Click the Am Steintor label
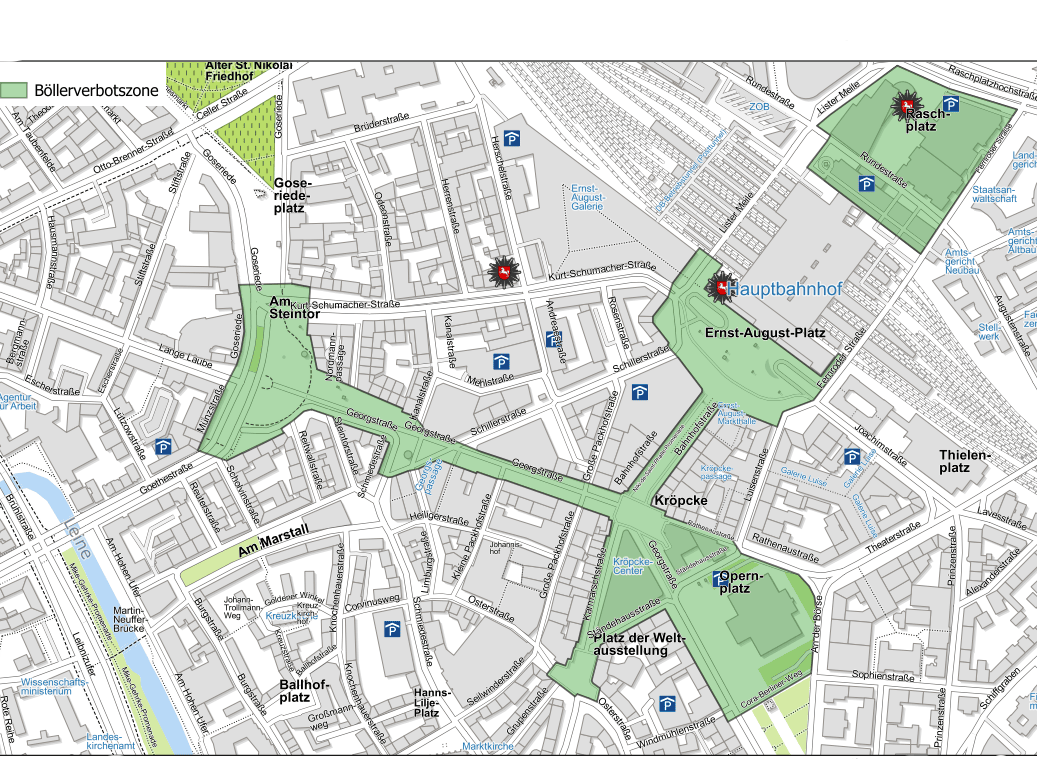This screenshot has width=1037, height=778. (x=293, y=308)
